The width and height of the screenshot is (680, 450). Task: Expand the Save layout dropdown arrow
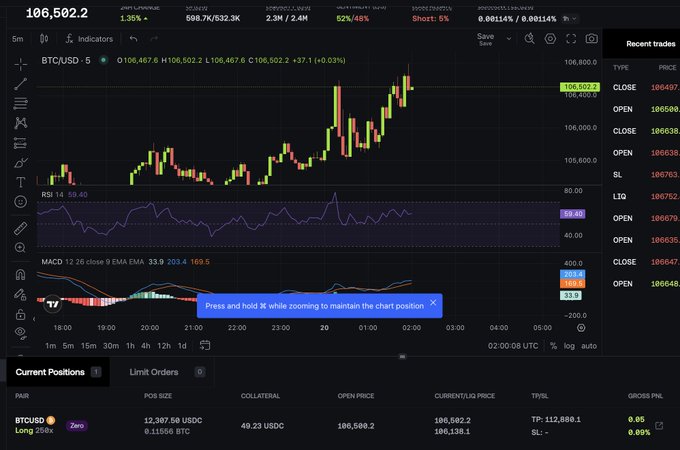point(509,39)
